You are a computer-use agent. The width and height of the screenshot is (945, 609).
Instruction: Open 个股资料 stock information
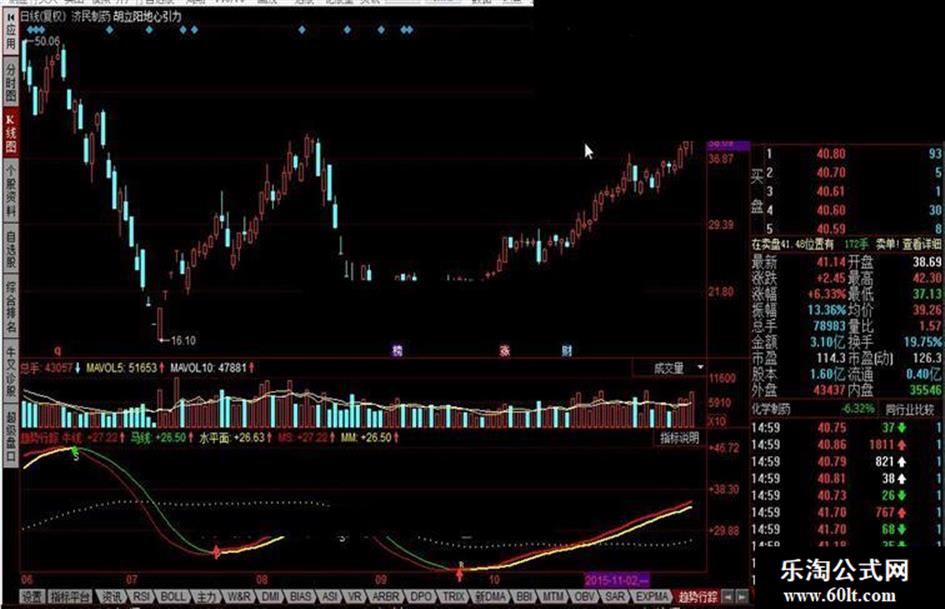click(11, 190)
